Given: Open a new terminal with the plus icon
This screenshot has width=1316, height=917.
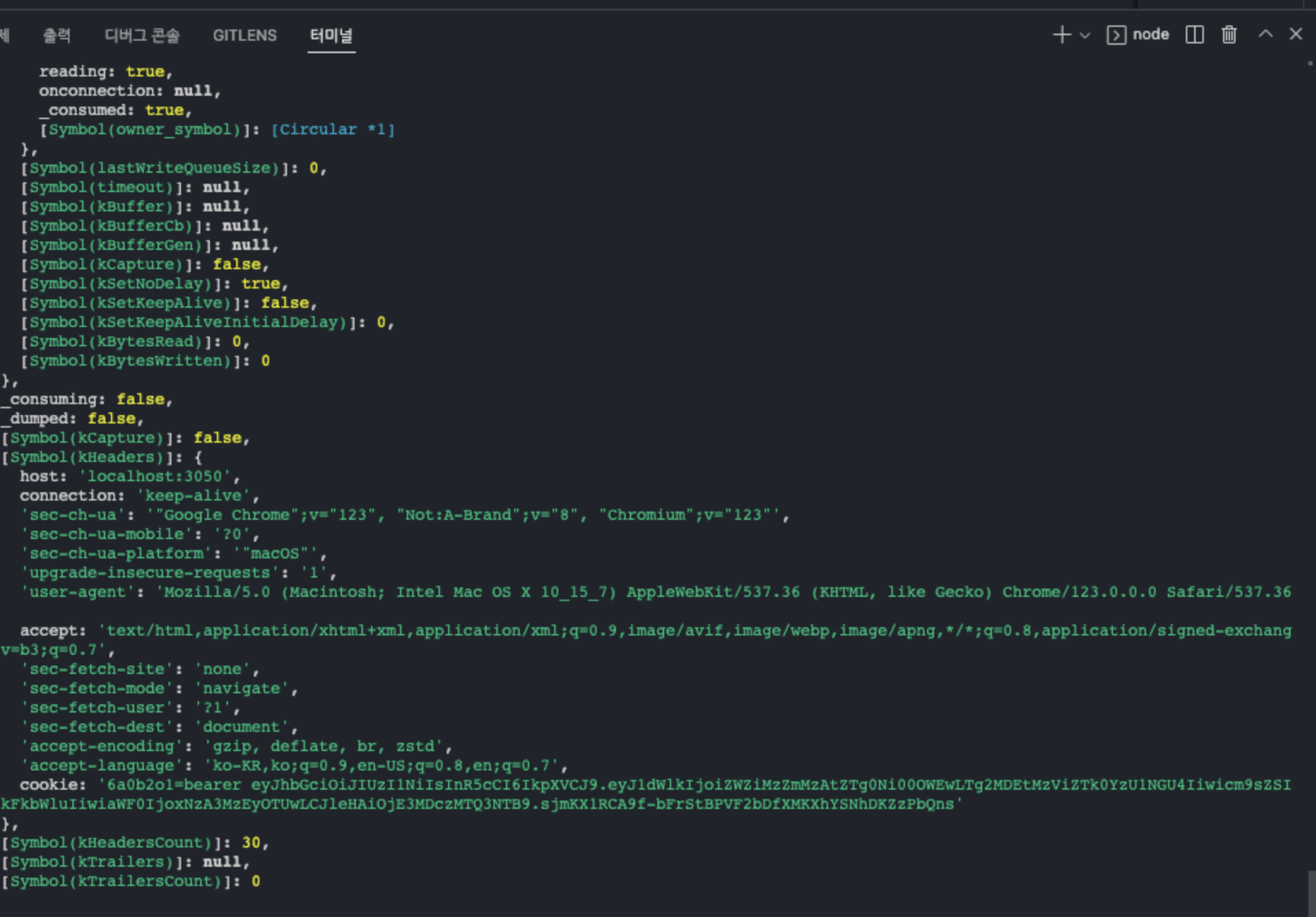Looking at the screenshot, I should (x=1062, y=34).
